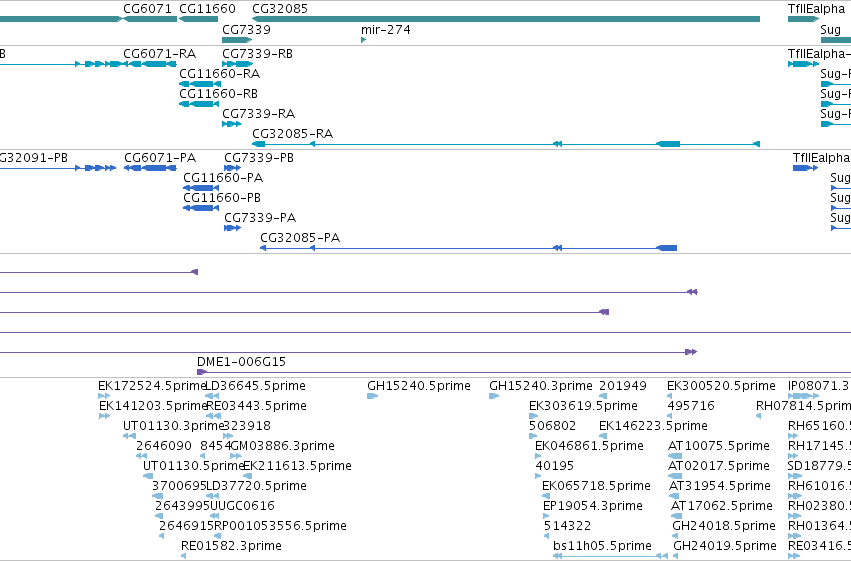Viewport: 851px width, 561px height.
Task: Select feature 506802
Action: pyautogui.click(x=552, y=426)
